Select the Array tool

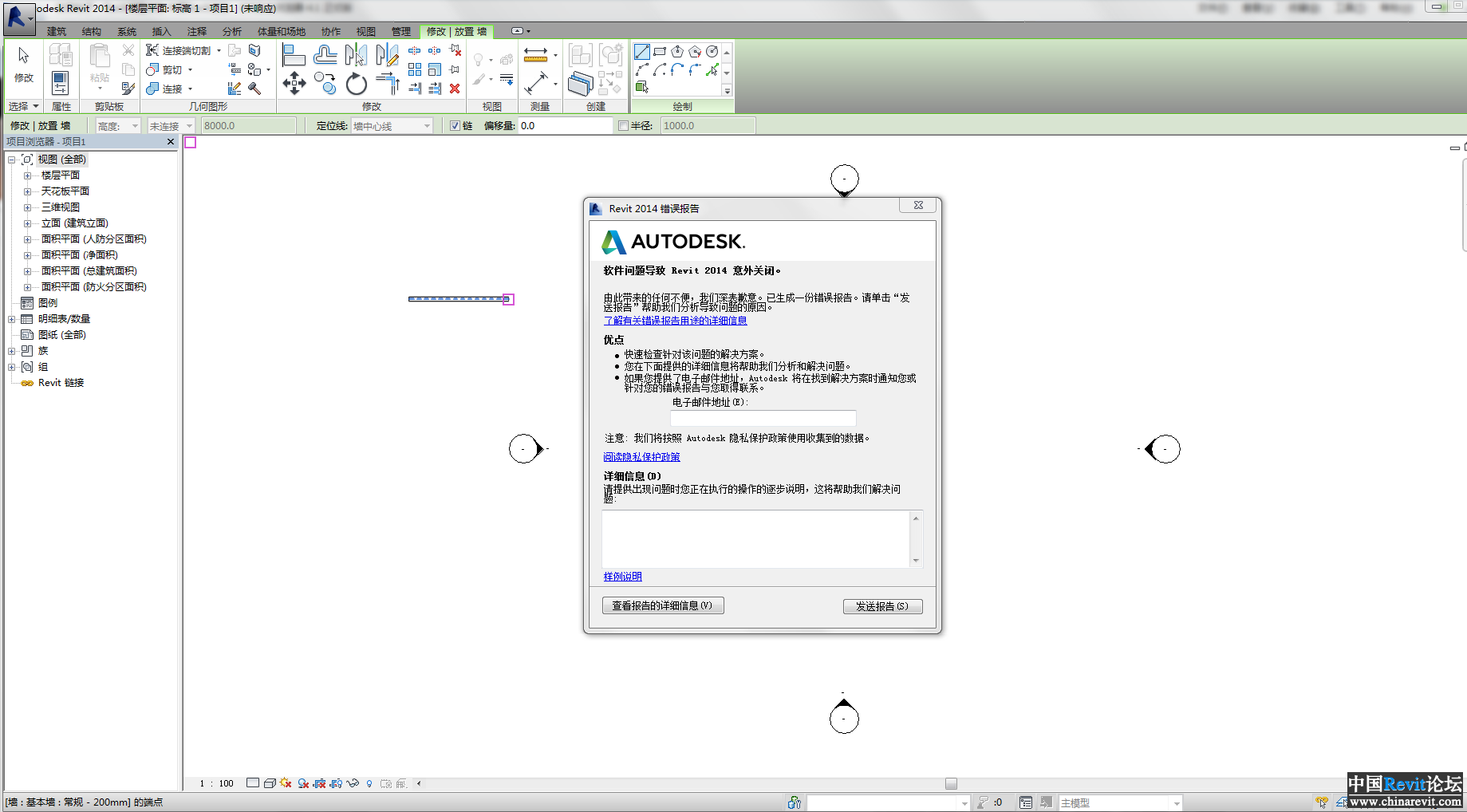click(415, 69)
